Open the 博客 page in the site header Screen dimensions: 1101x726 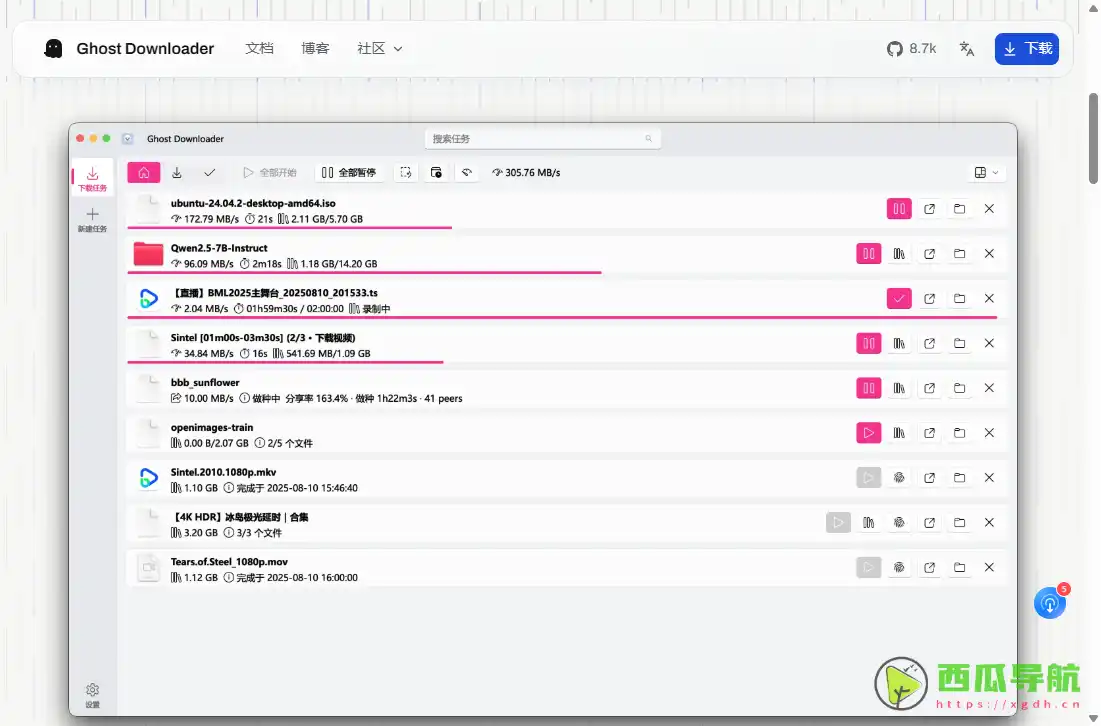tap(315, 48)
